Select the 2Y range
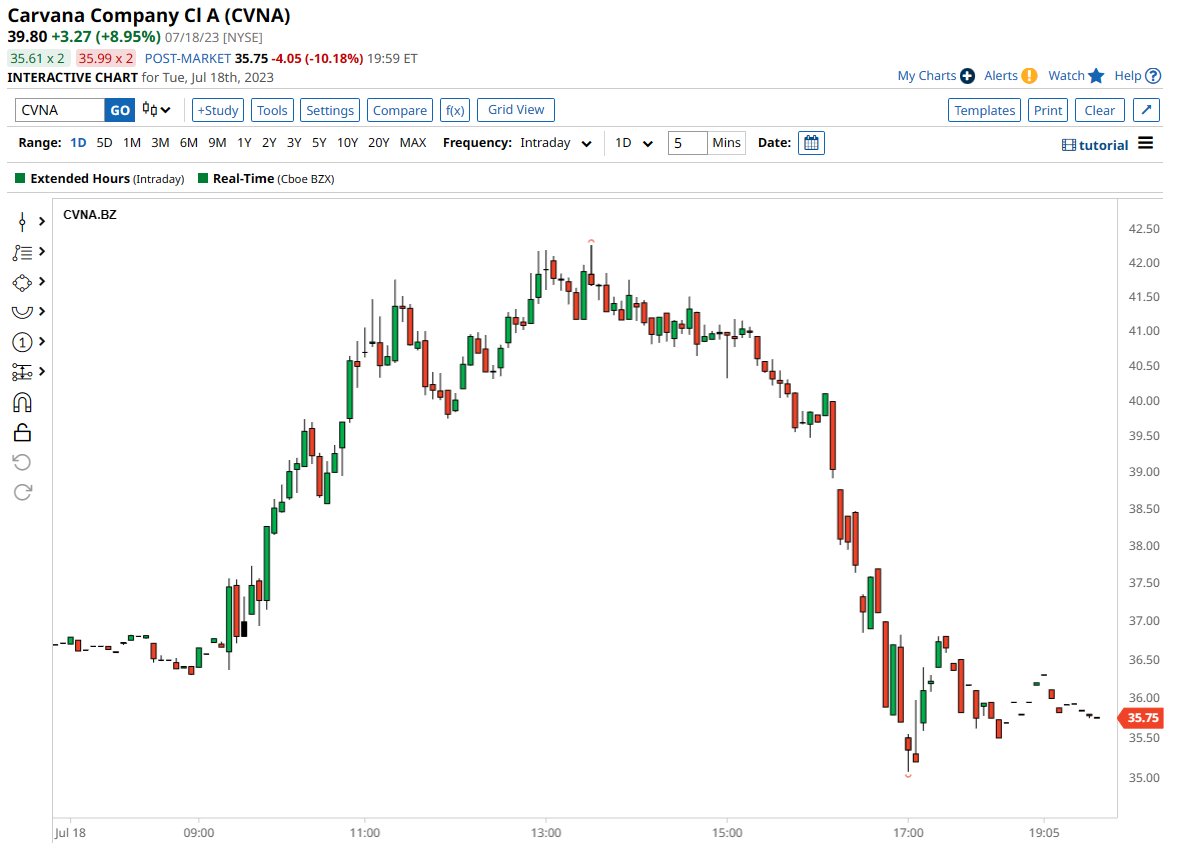The height and width of the screenshot is (859, 1180). point(269,143)
